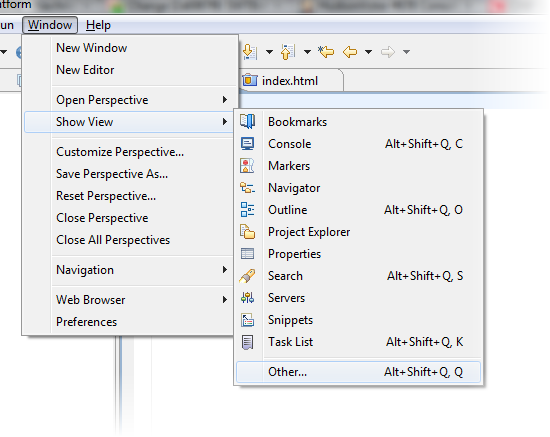Click the Last Edit Location icon
The height and width of the screenshot is (437, 550).
[326, 52]
